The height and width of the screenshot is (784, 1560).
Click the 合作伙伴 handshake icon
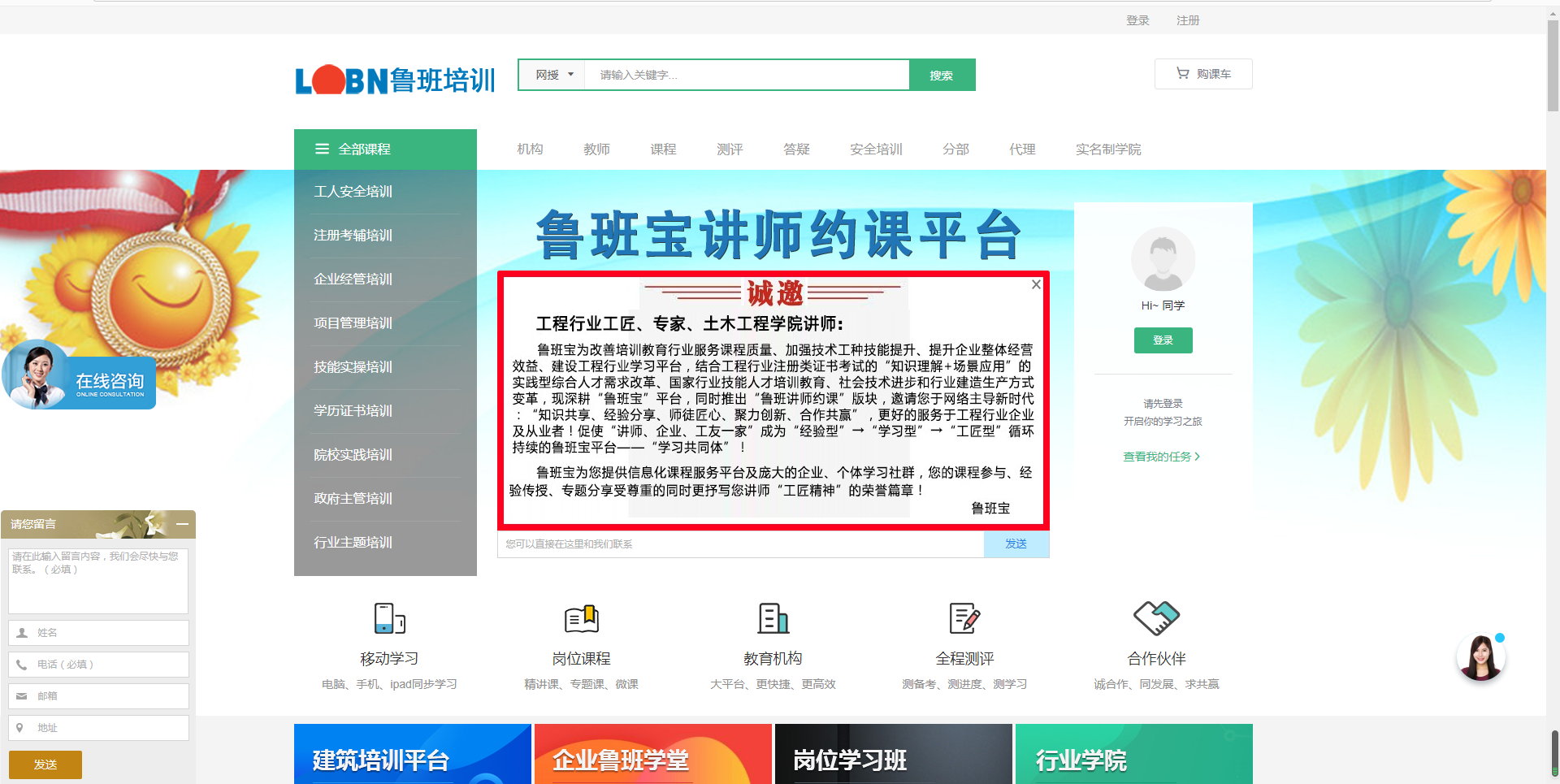click(1156, 618)
